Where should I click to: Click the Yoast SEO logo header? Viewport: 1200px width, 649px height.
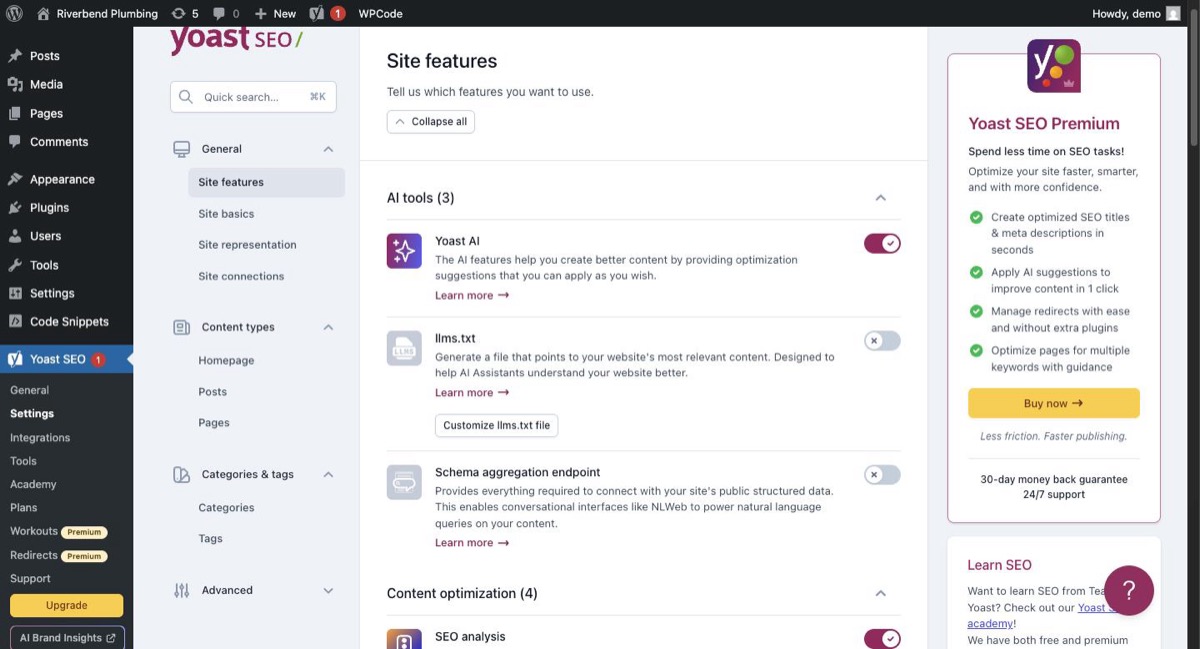pyautogui.click(x=236, y=40)
